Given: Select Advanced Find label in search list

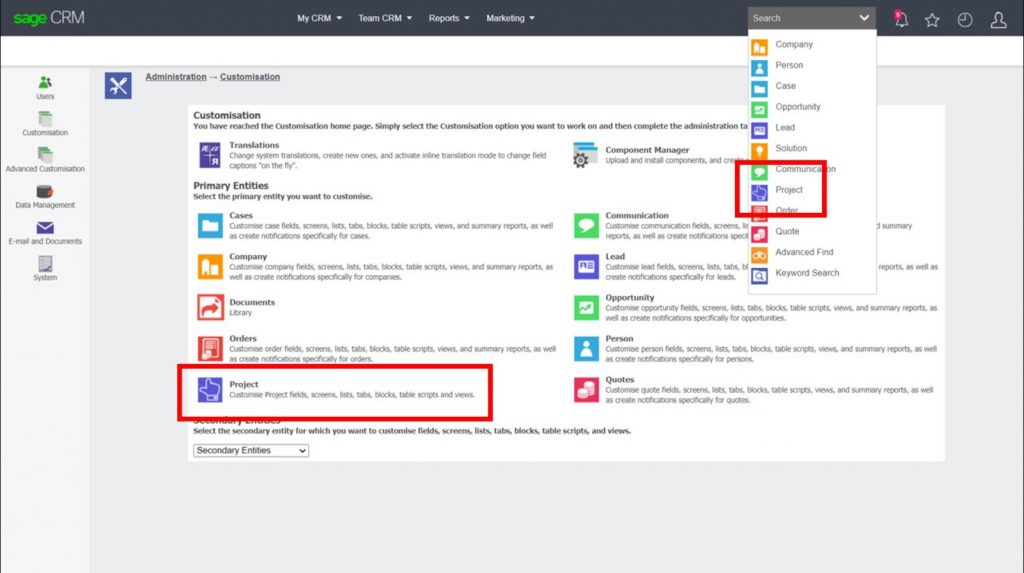Looking at the screenshot, I should click(x=804, y=252).
